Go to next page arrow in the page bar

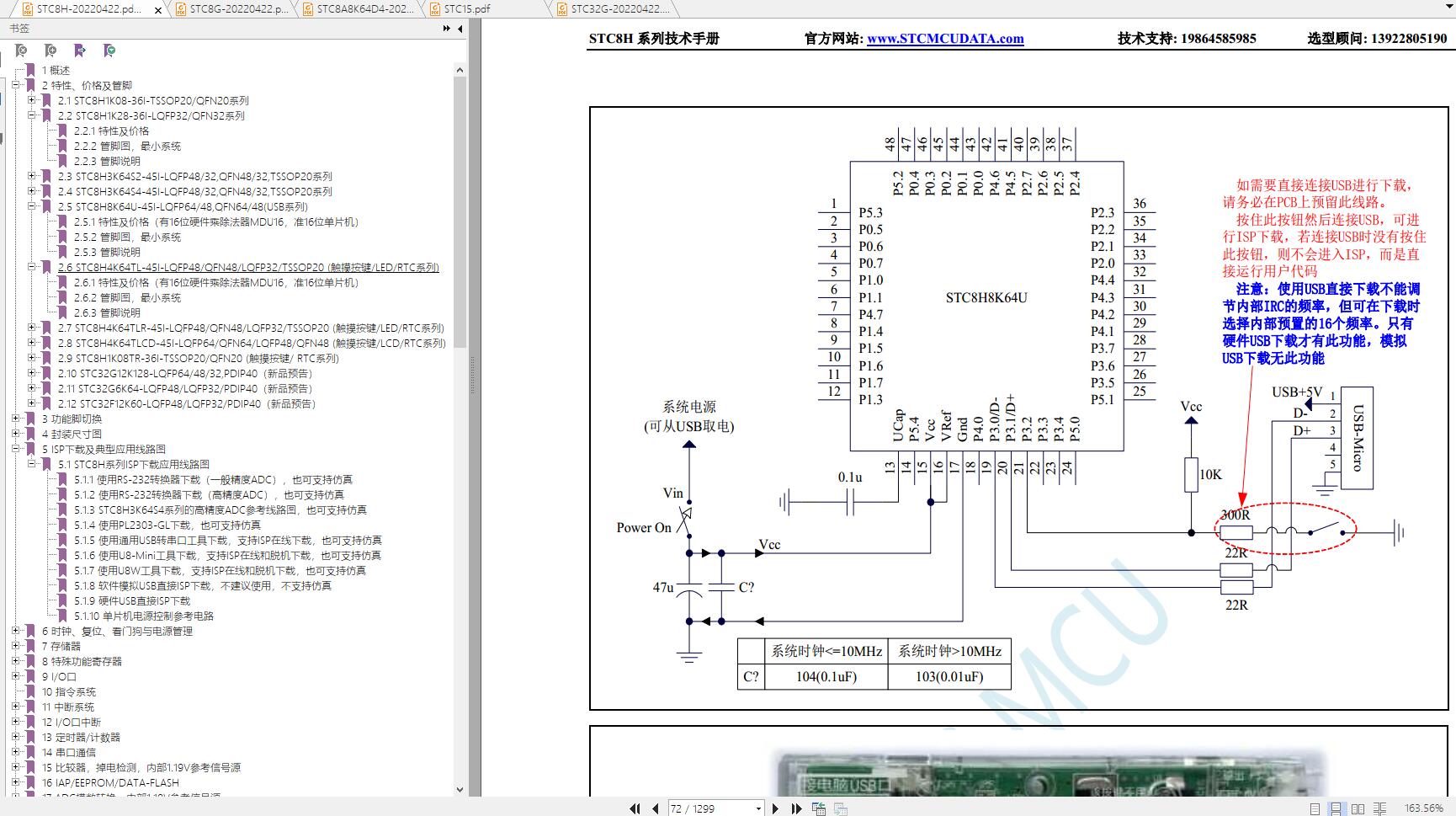pos(775,808)
